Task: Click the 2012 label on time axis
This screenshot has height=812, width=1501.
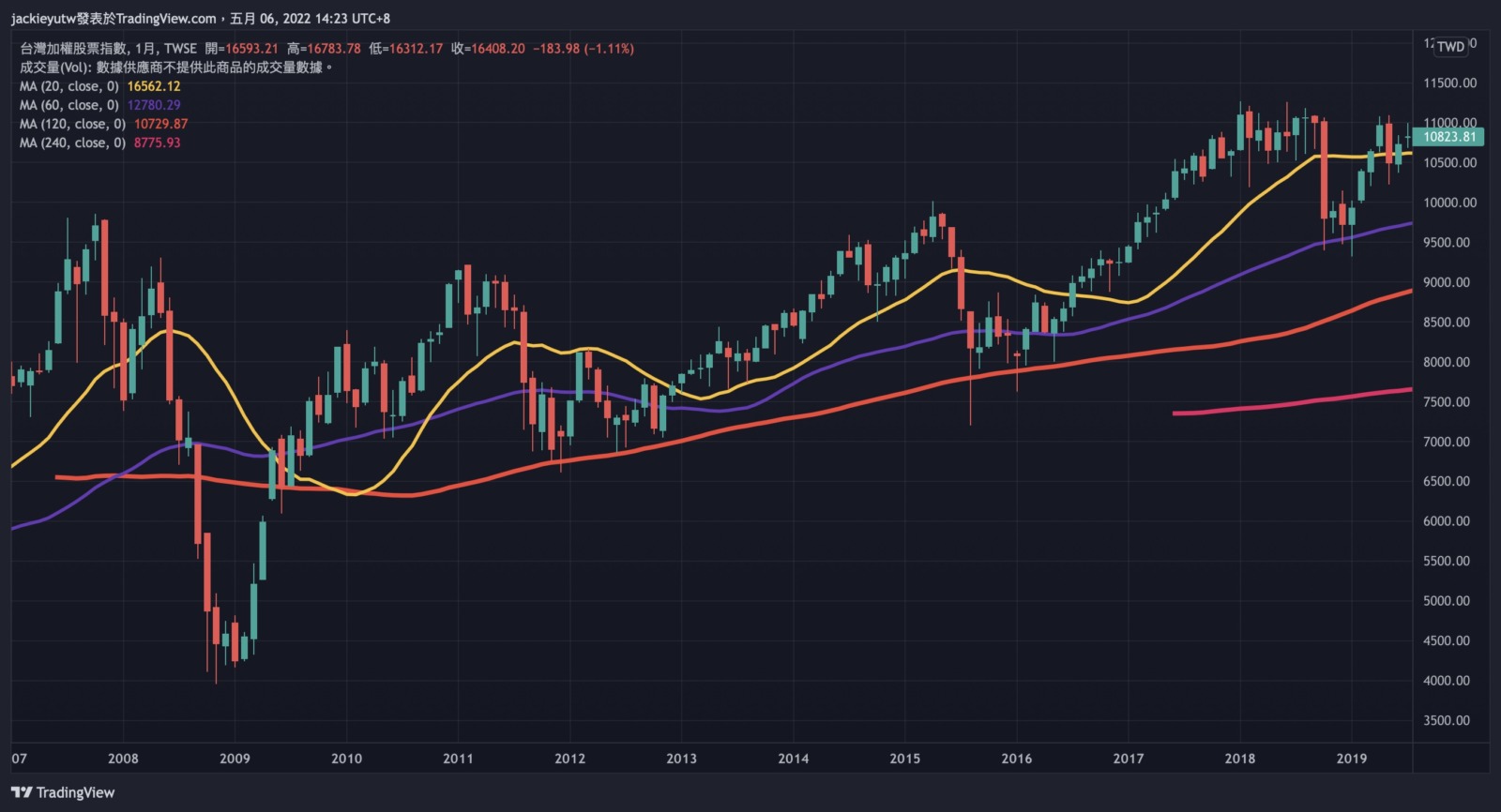Action: 569,759
